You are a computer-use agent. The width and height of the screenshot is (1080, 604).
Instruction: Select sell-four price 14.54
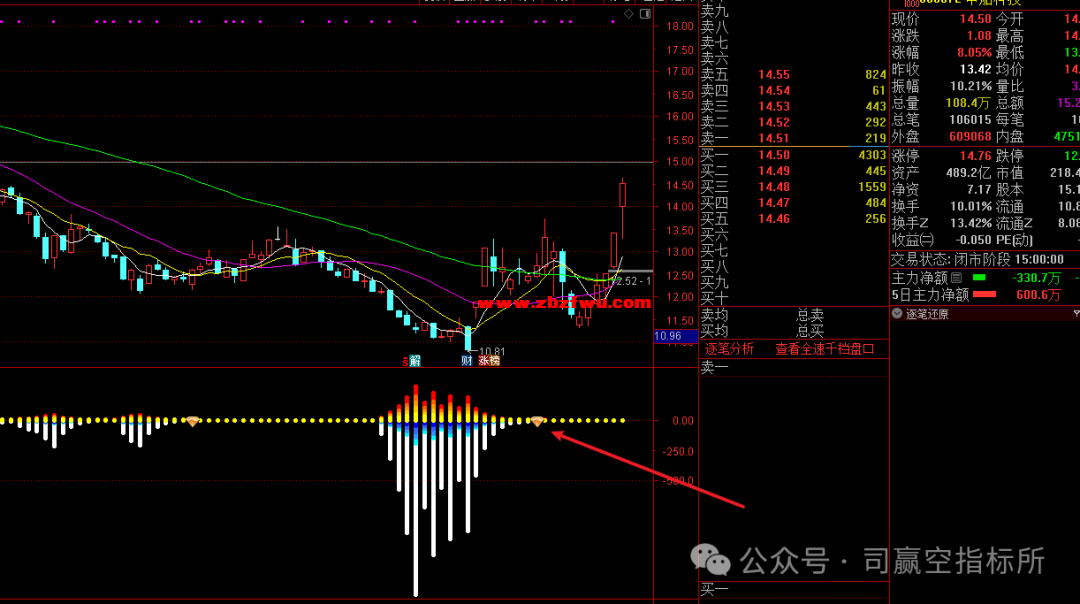774,90
